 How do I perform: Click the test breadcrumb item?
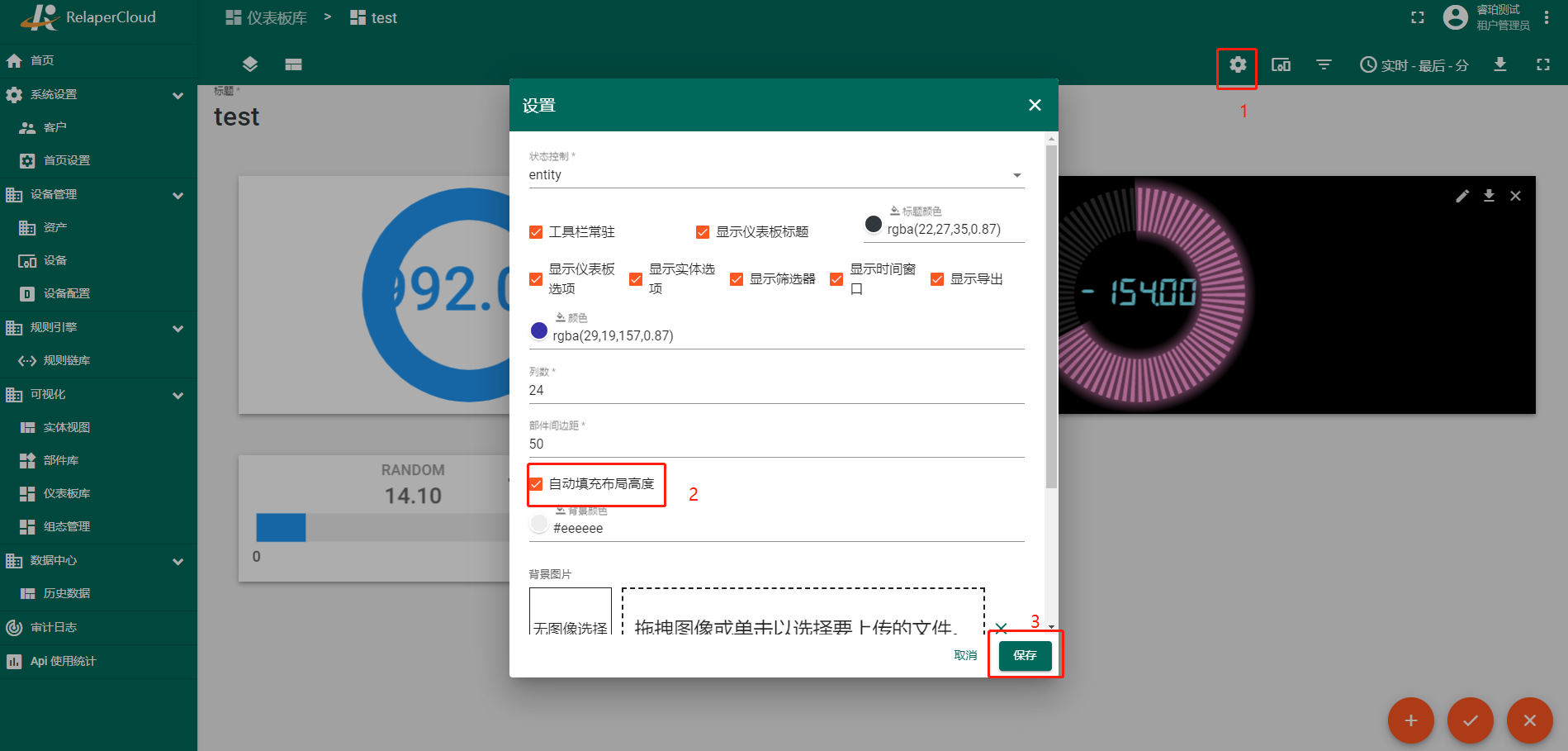tap(373, 17)
